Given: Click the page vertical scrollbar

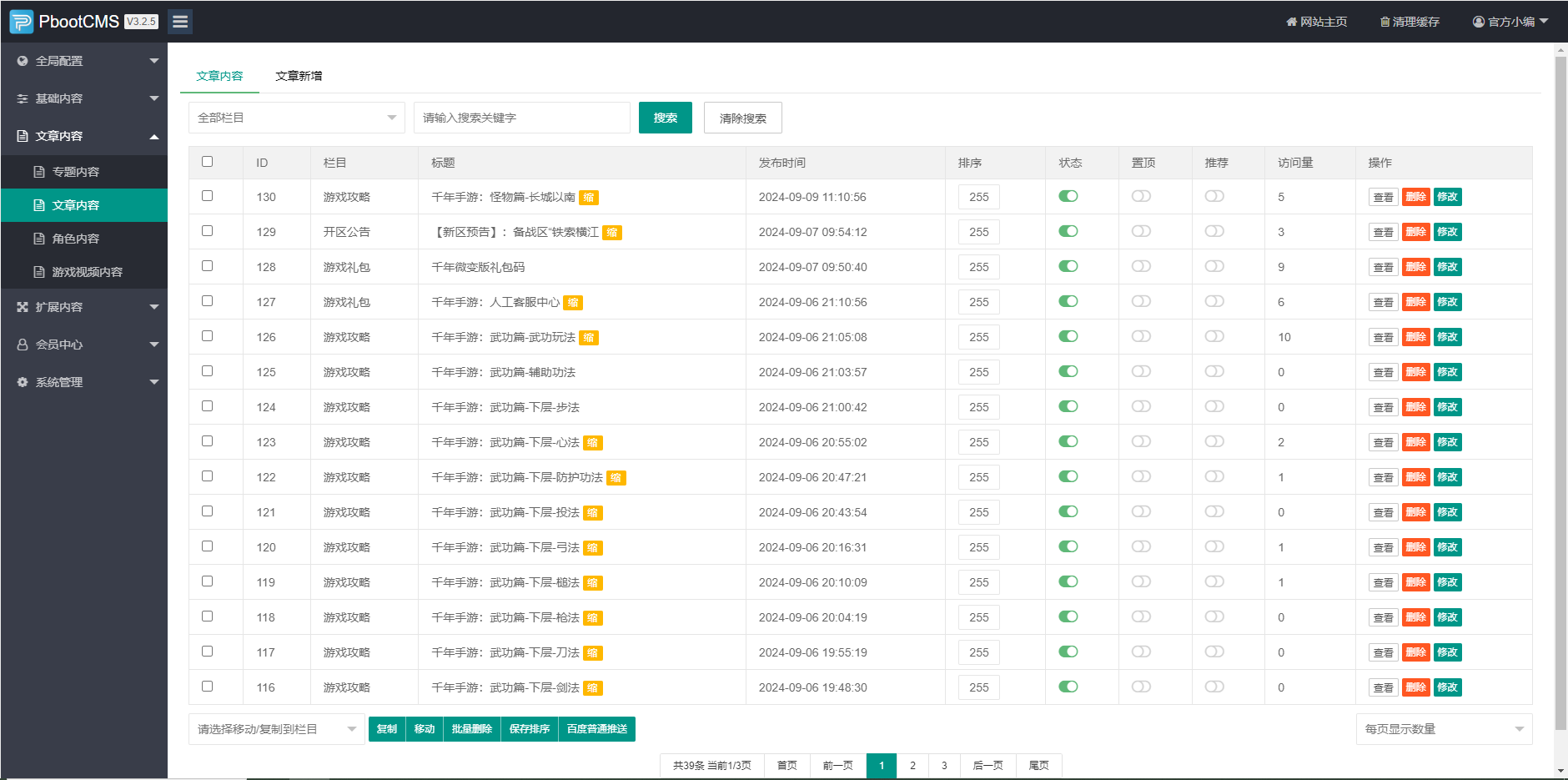Looking at the screenshot, I should click(x=1560, y=392).
